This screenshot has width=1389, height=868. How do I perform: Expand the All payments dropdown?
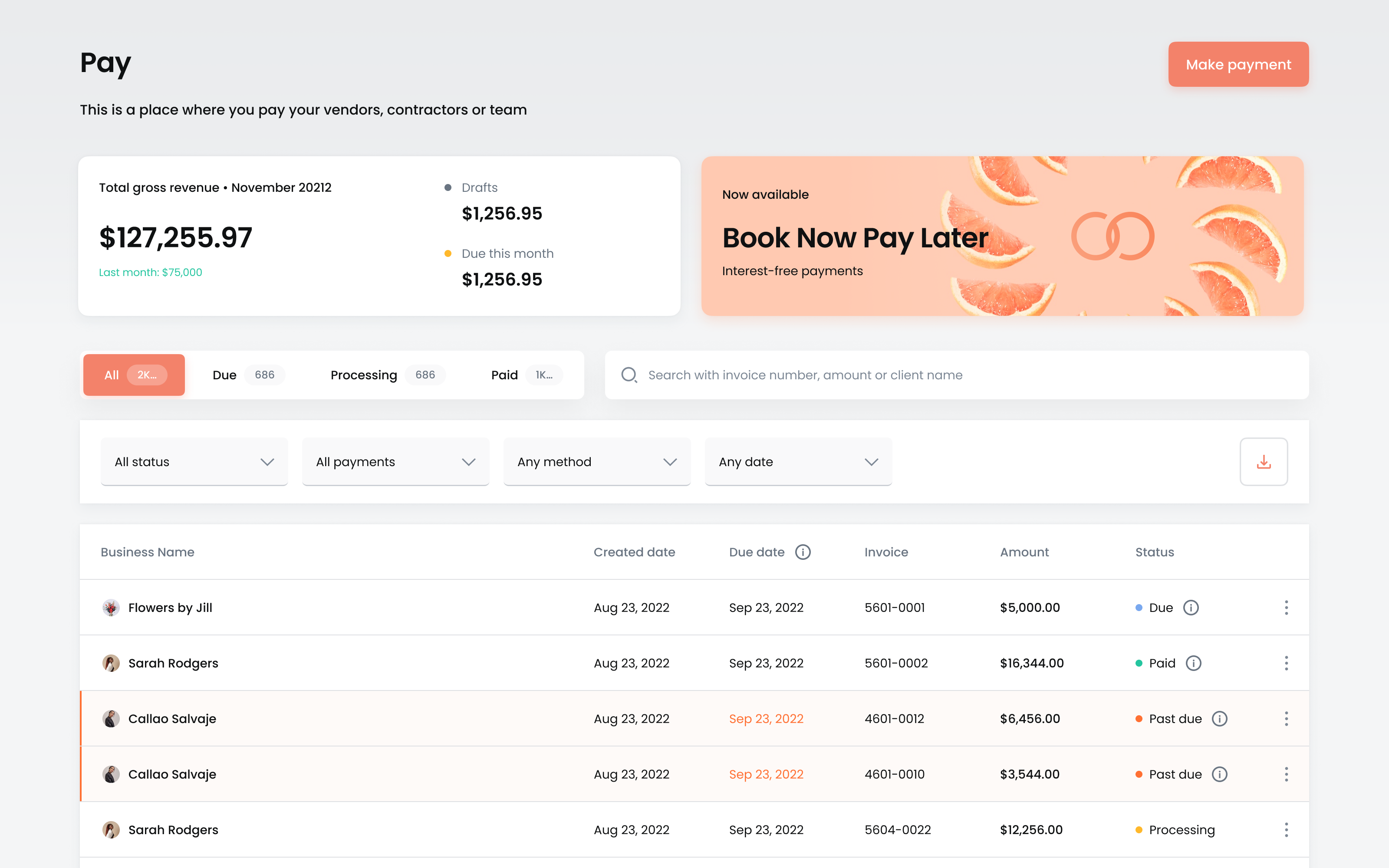[x=395, y=461]
